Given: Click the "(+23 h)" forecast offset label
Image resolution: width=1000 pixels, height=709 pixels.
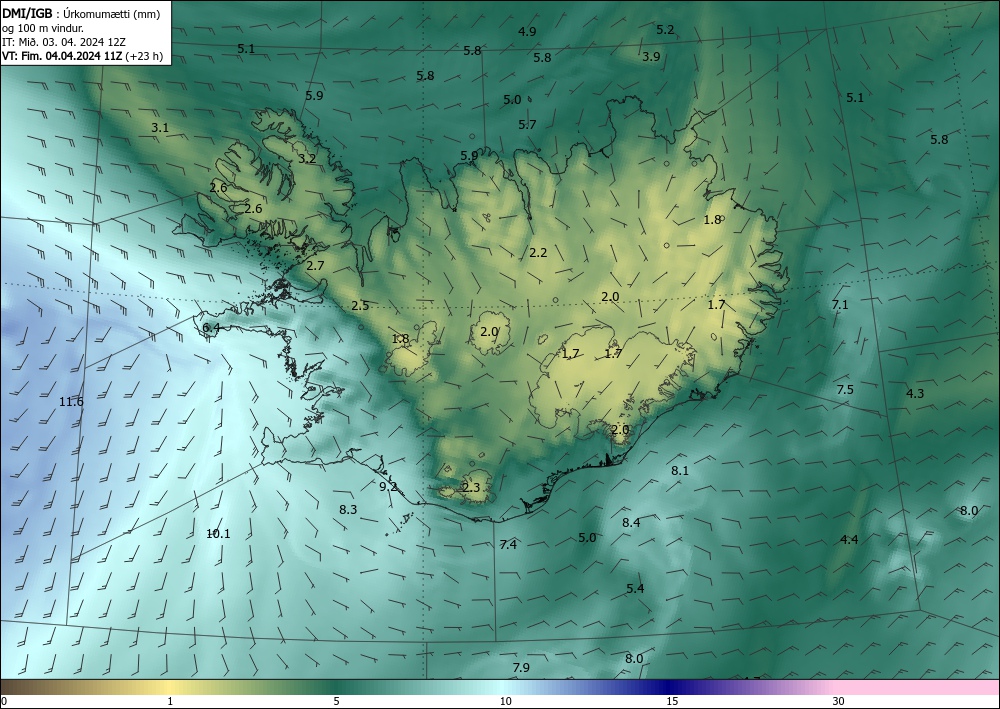Looking at the screenshot, I should tap(144, 56).
